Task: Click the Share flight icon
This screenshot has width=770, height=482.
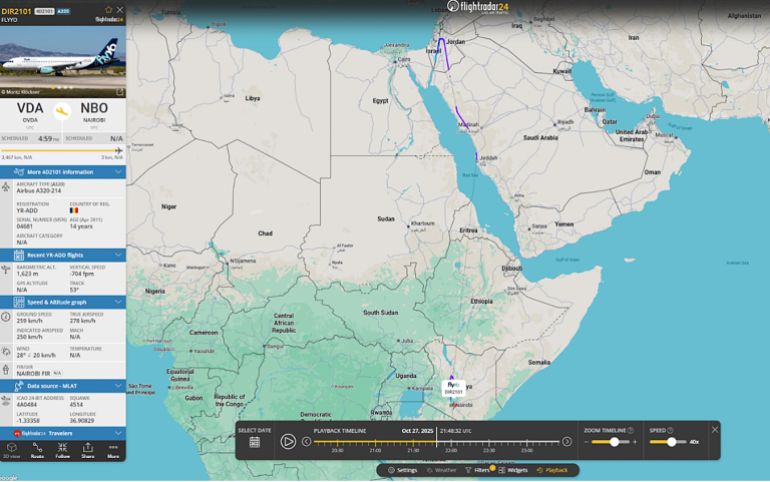Action: pyautogui.click(x=87, y=449)
